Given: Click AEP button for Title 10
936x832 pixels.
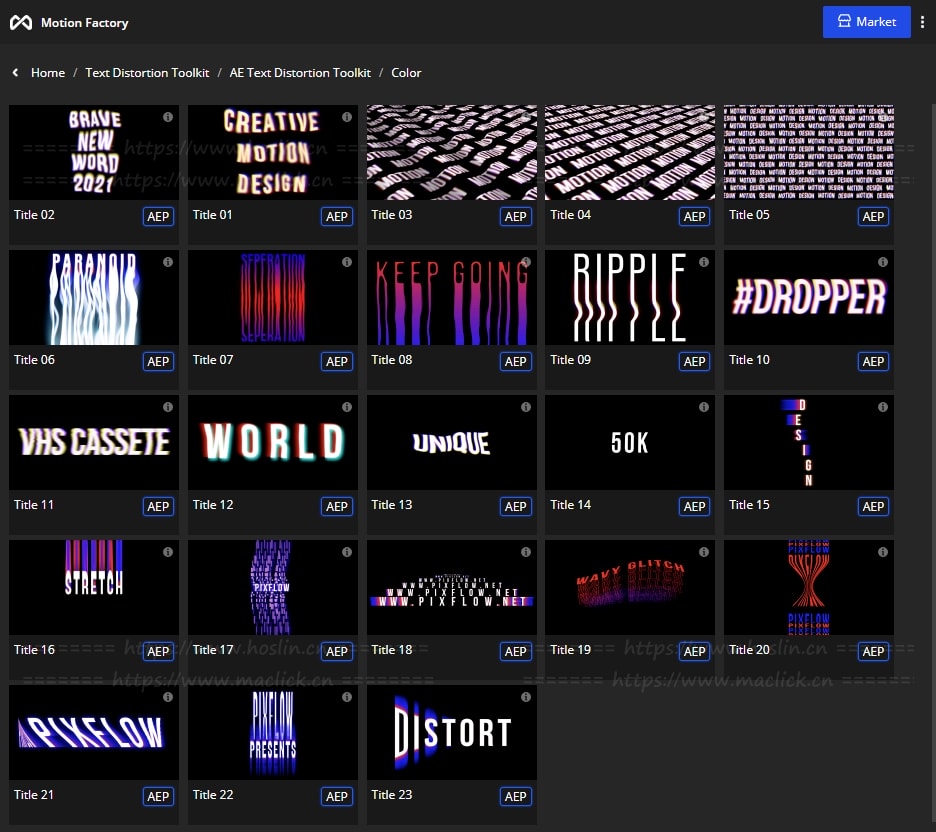Looking at the screenshot, I should pos(873,362).
